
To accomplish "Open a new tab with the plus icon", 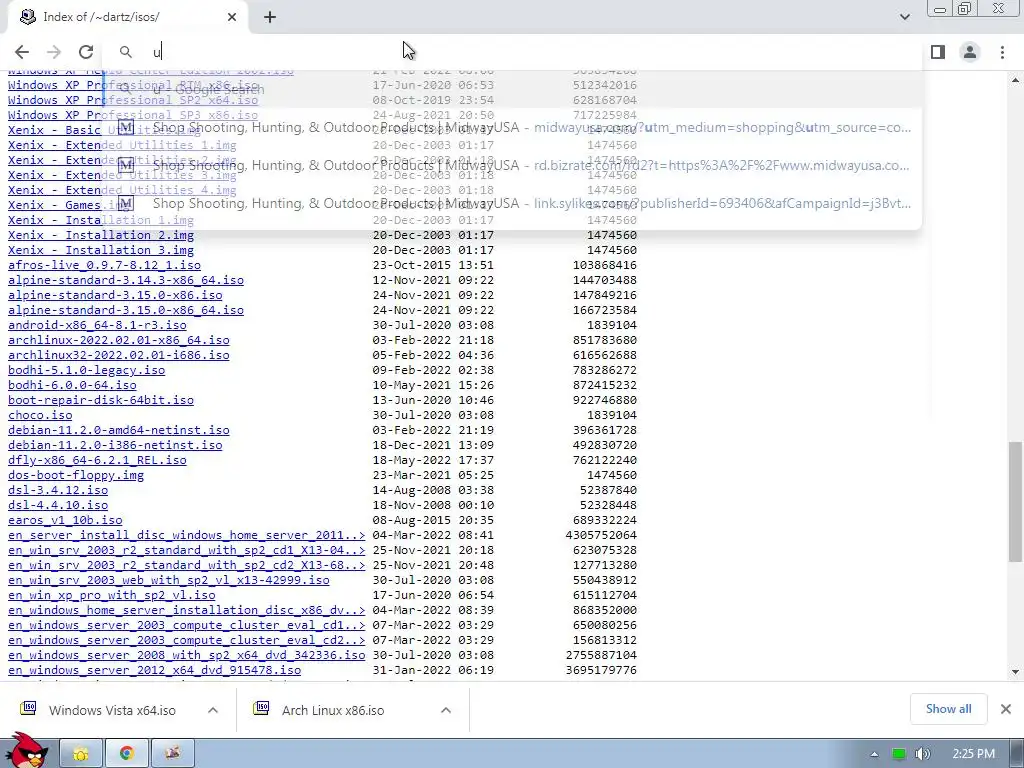I will pos(270,17).
